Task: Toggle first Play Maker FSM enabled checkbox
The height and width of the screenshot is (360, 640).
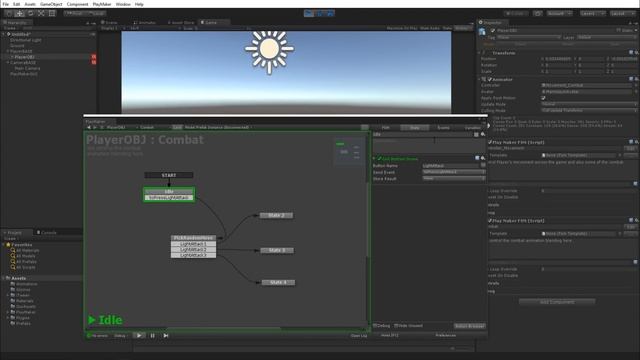Action: pos(490,142)
